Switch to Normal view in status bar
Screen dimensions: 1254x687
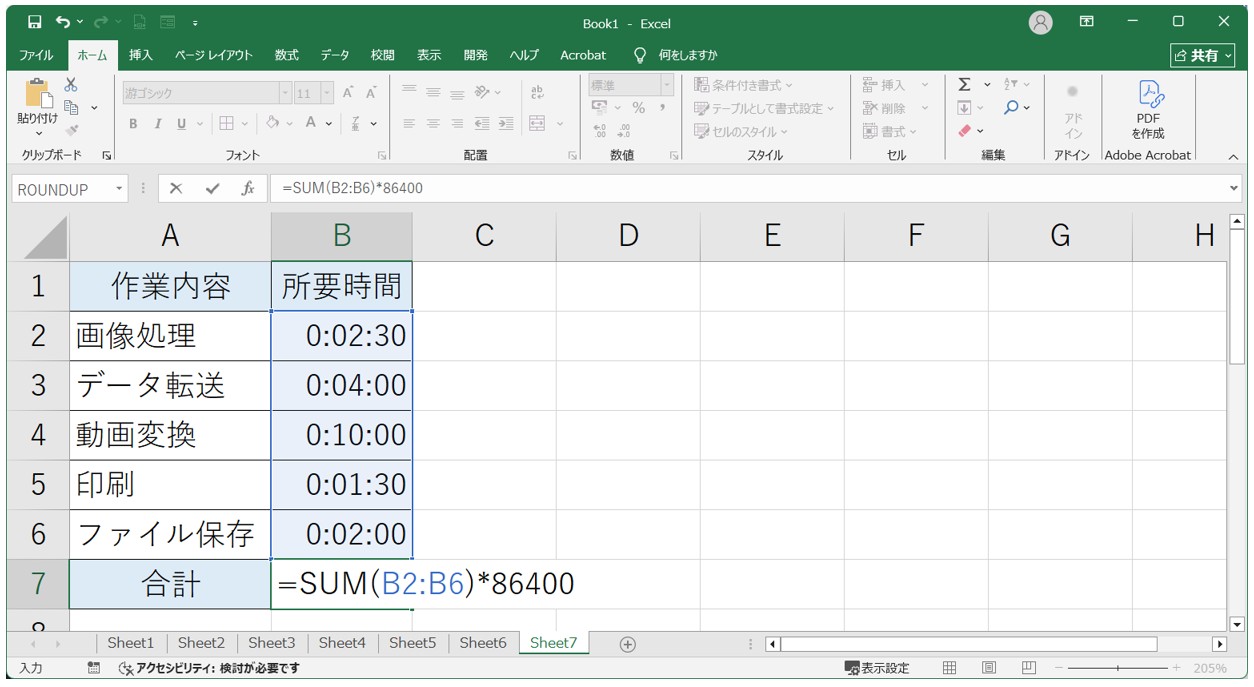coord(950,668)
